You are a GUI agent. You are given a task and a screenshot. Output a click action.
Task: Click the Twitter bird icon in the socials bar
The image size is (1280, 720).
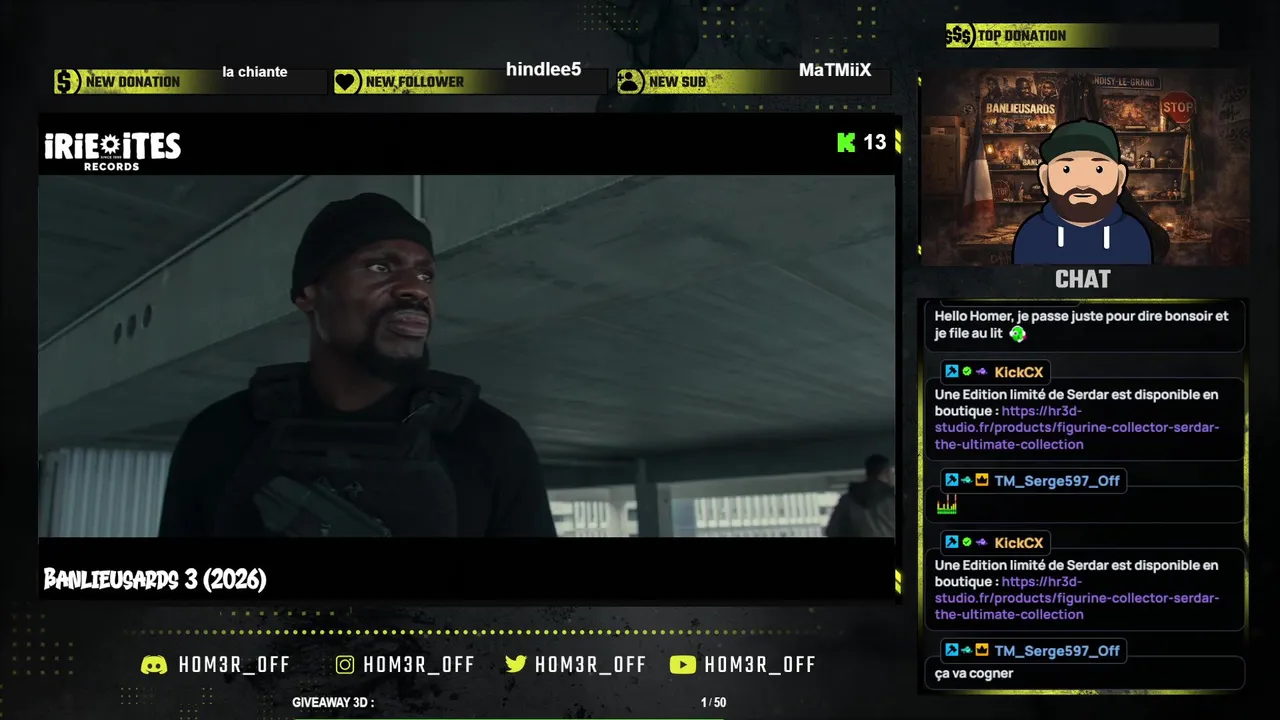(516, 665)
